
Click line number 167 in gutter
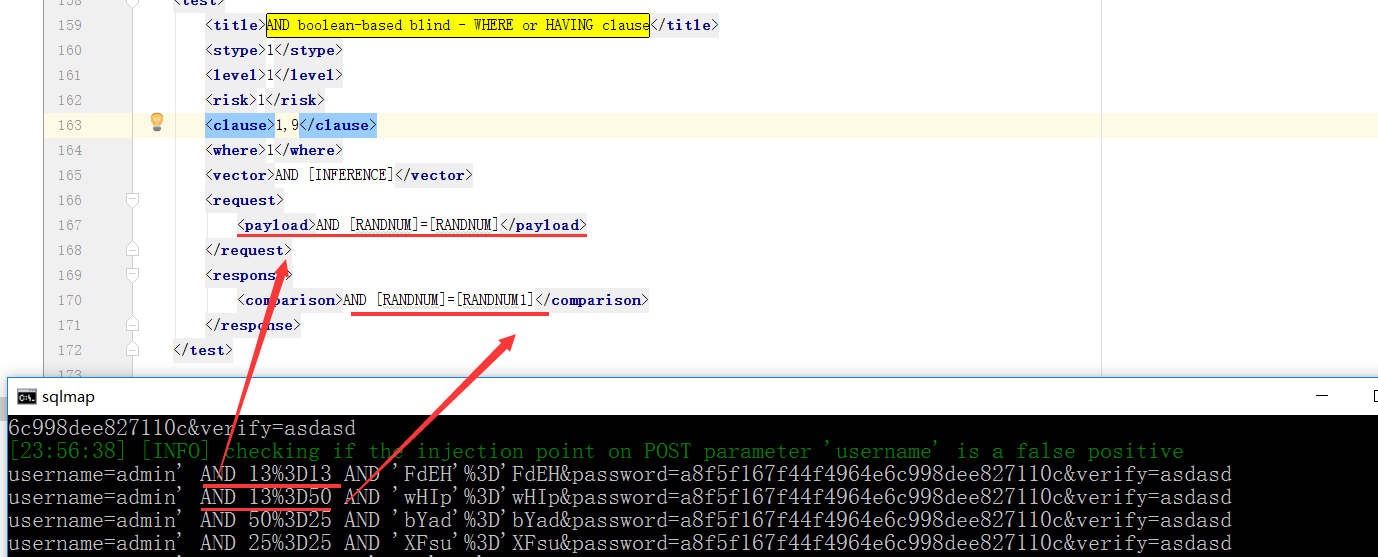(x=70, y=225)
